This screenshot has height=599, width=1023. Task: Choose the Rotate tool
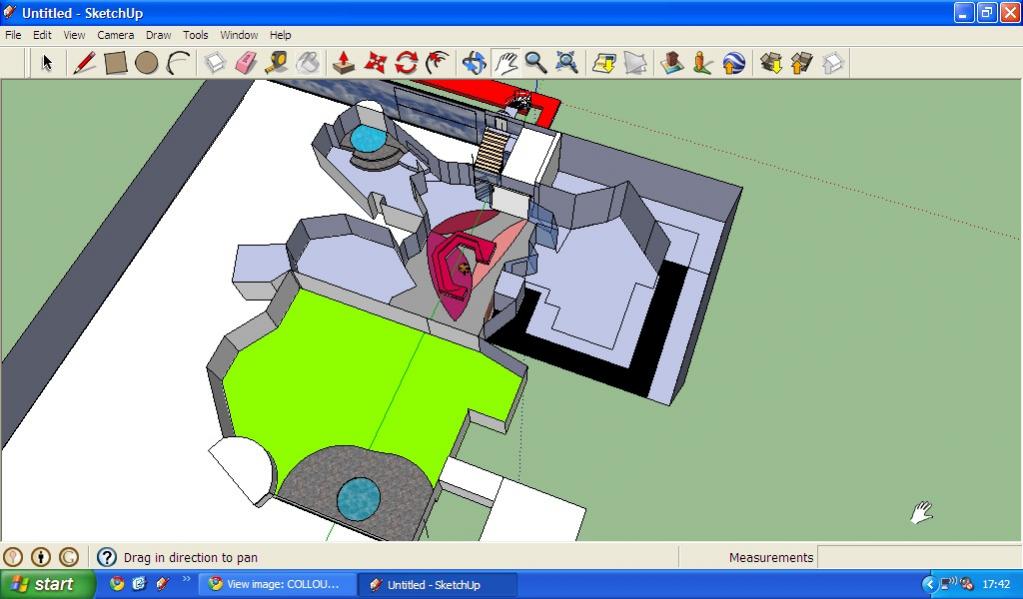point(406,63)
